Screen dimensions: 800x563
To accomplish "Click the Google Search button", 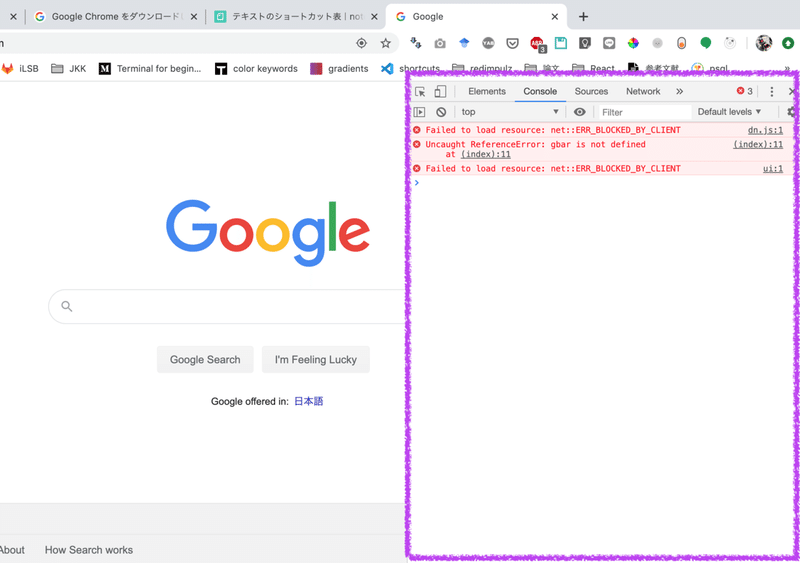I will coord(205,359).
